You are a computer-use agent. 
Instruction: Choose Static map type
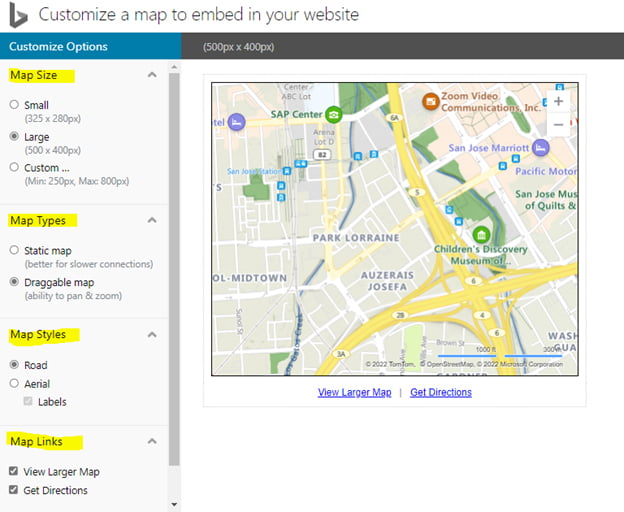14,250
